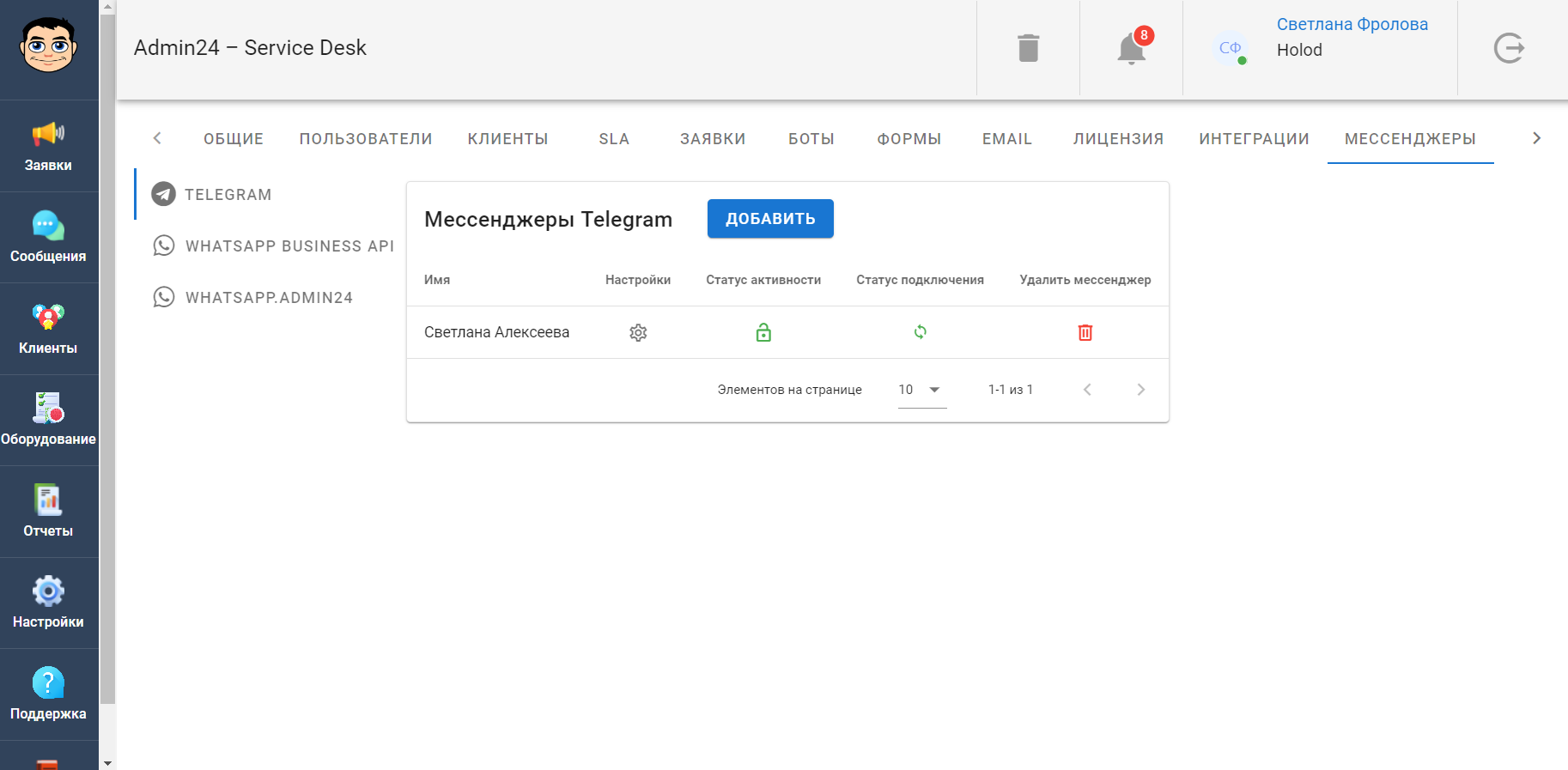Switch to the Интеграции tab

[x=1254, y=139]
